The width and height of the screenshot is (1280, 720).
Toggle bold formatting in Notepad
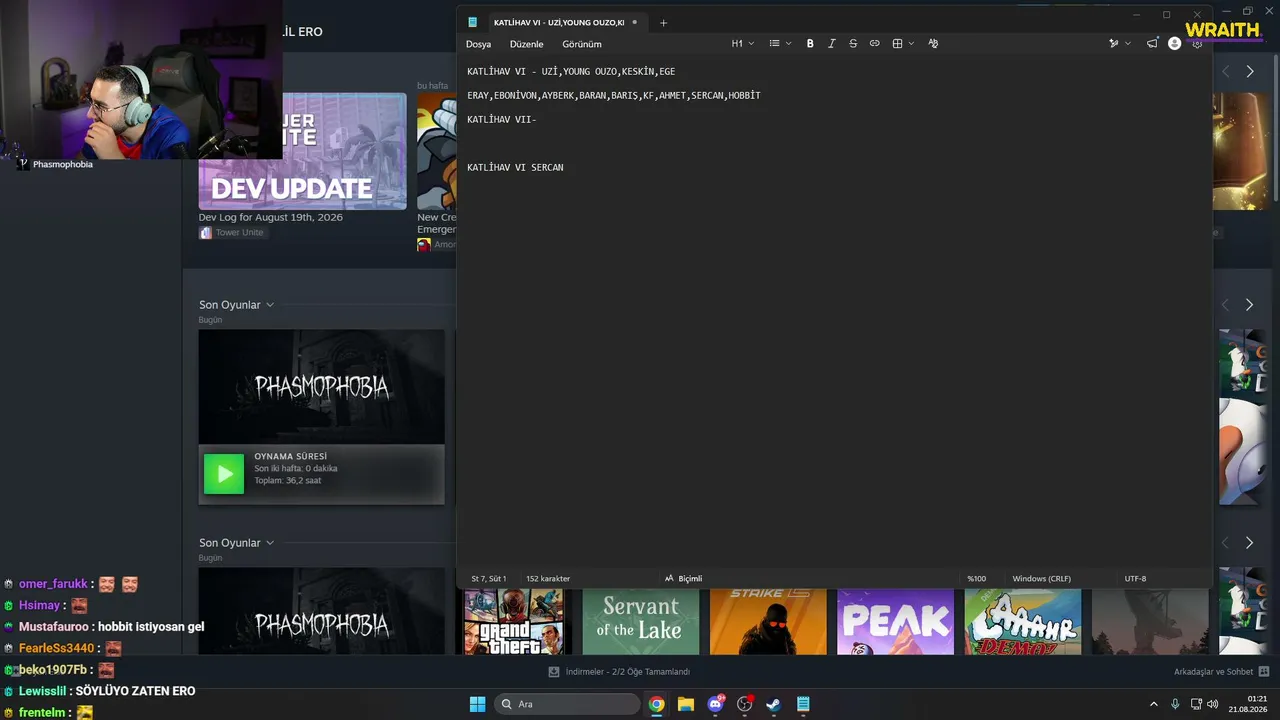pos(810,44)
